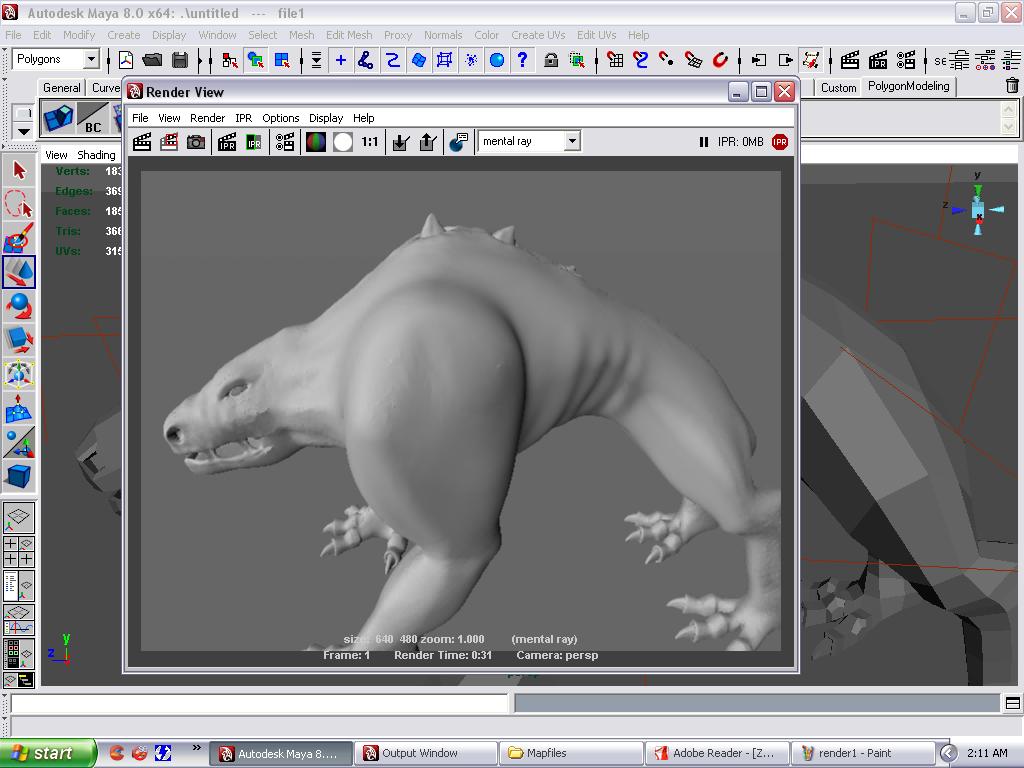Expand the Custom shelf tab options
1024x768 pixels.
pyautogui.click(x=838, y=87)
